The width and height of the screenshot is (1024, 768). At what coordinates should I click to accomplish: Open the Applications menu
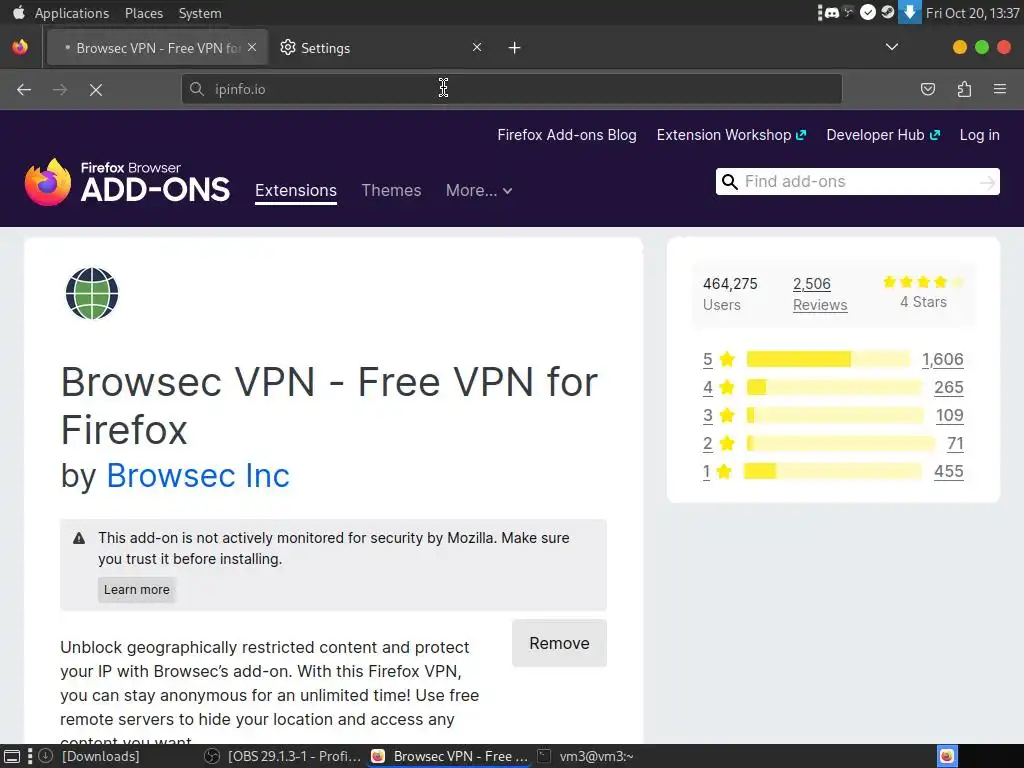[x=72, y=13]
